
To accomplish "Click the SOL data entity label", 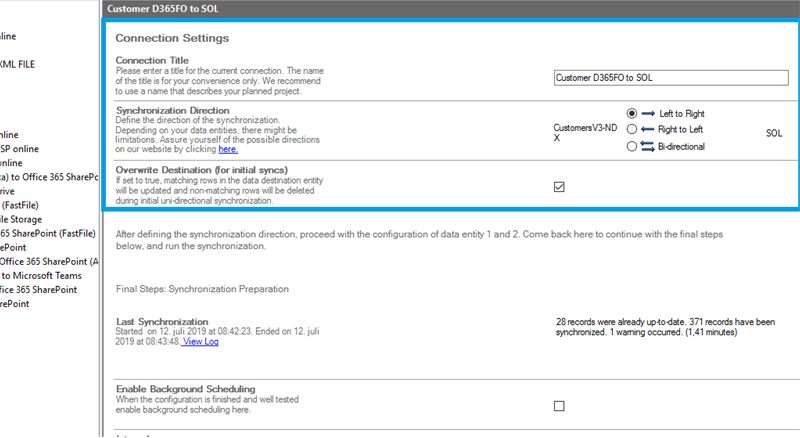I will coord(774,132).
